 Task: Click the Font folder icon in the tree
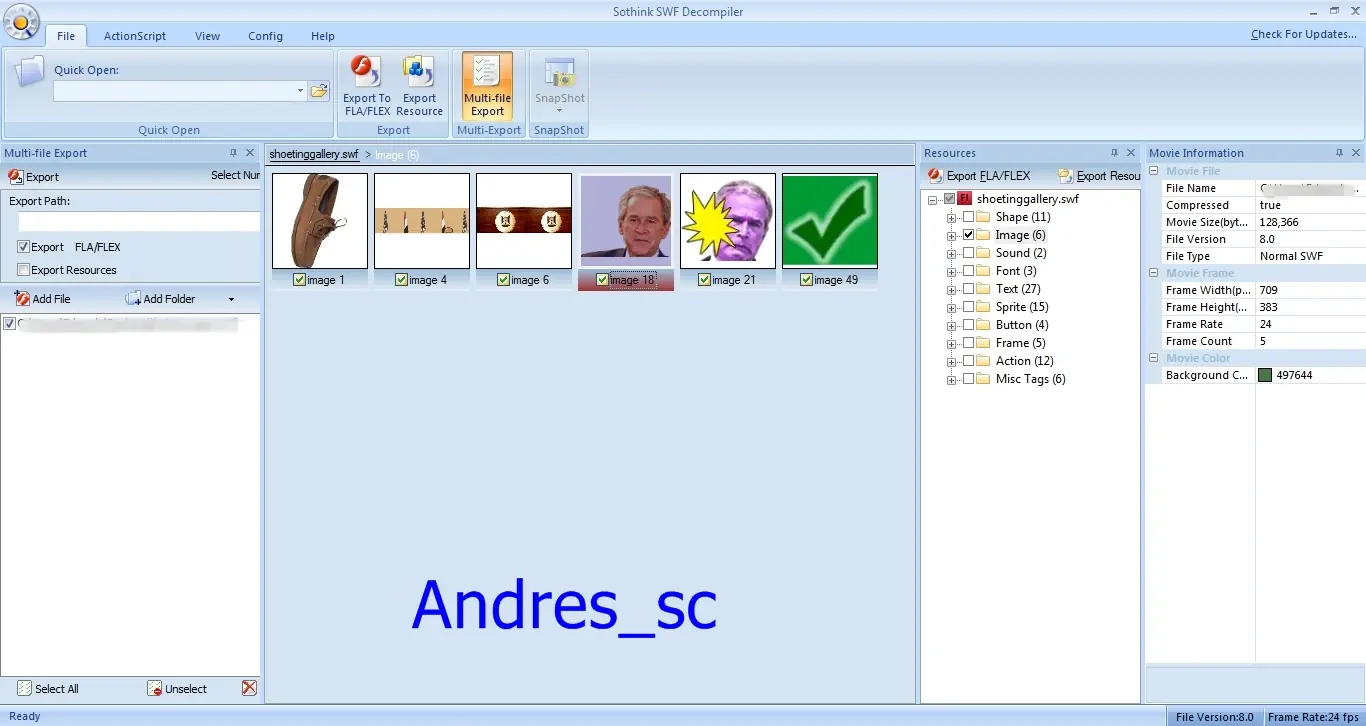(983, 271)
